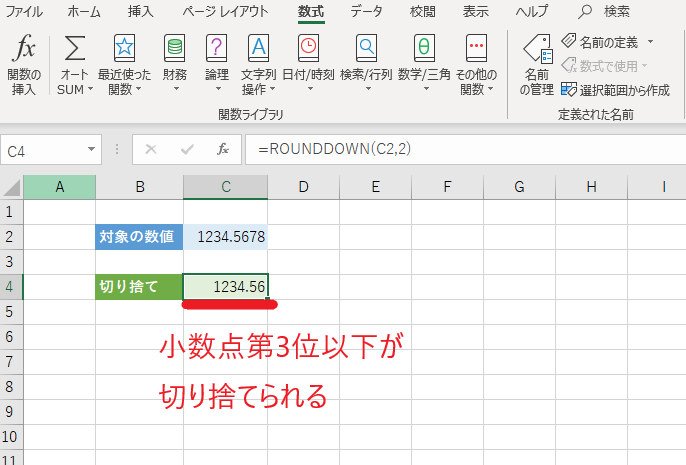Screen dimensions: 686x465
Task: Select row 4 header
Action: [11, 287]
